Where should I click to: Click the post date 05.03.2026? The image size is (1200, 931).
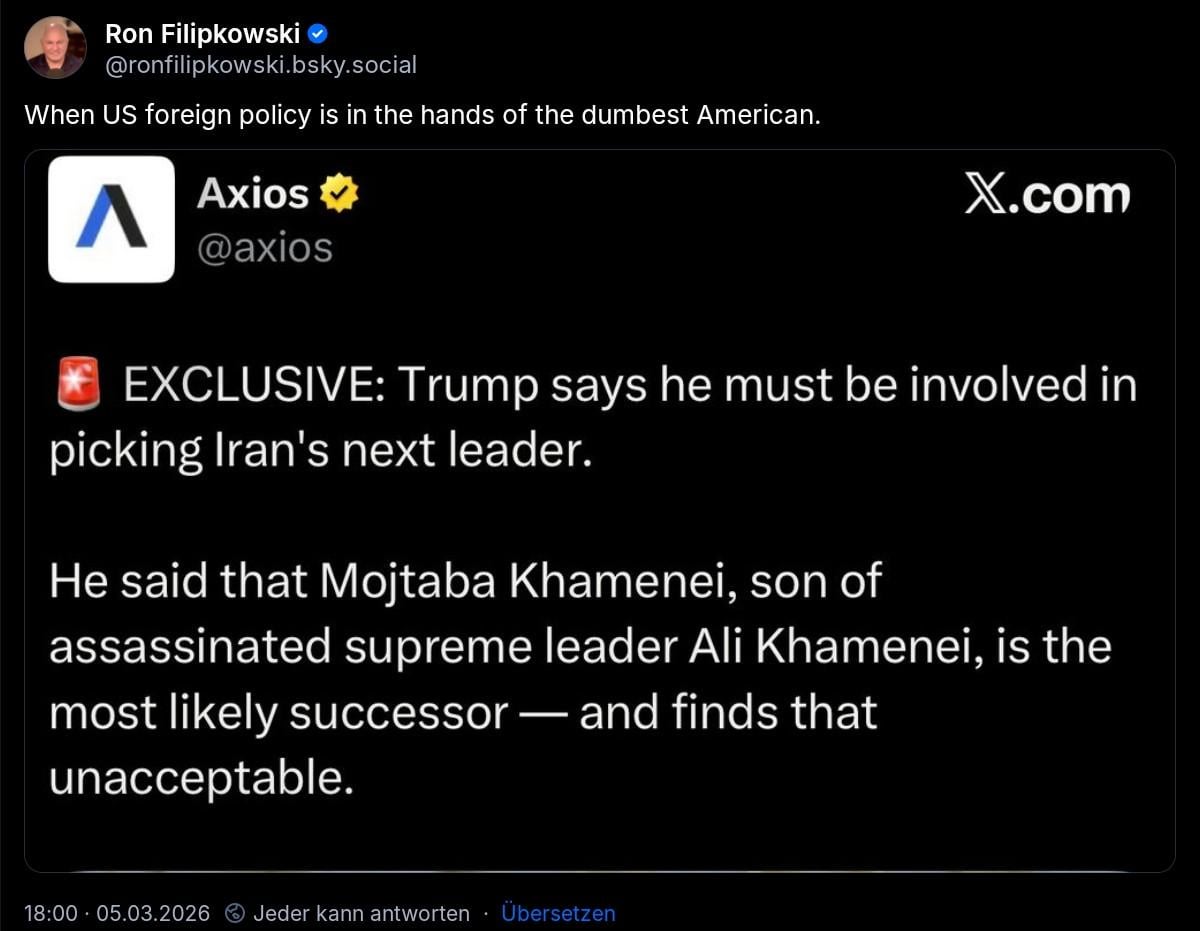point(155,913)
